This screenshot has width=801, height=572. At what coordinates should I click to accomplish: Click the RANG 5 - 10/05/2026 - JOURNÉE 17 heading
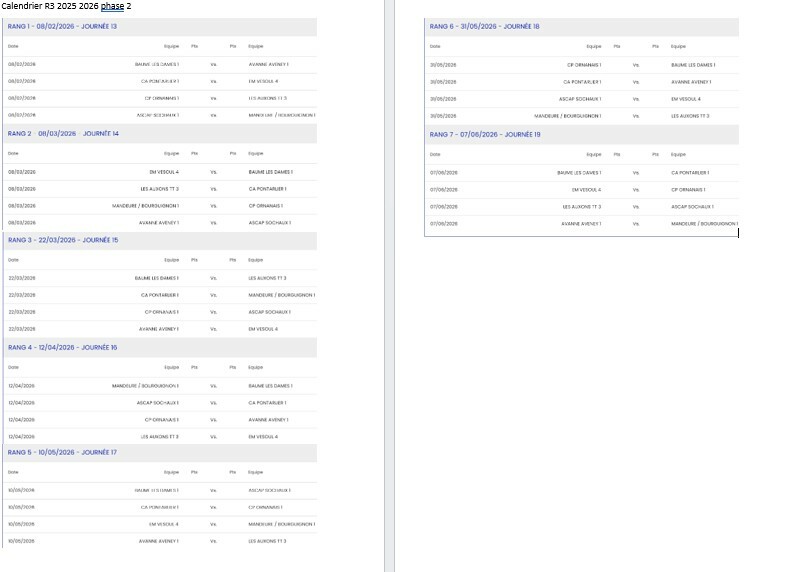62,452
